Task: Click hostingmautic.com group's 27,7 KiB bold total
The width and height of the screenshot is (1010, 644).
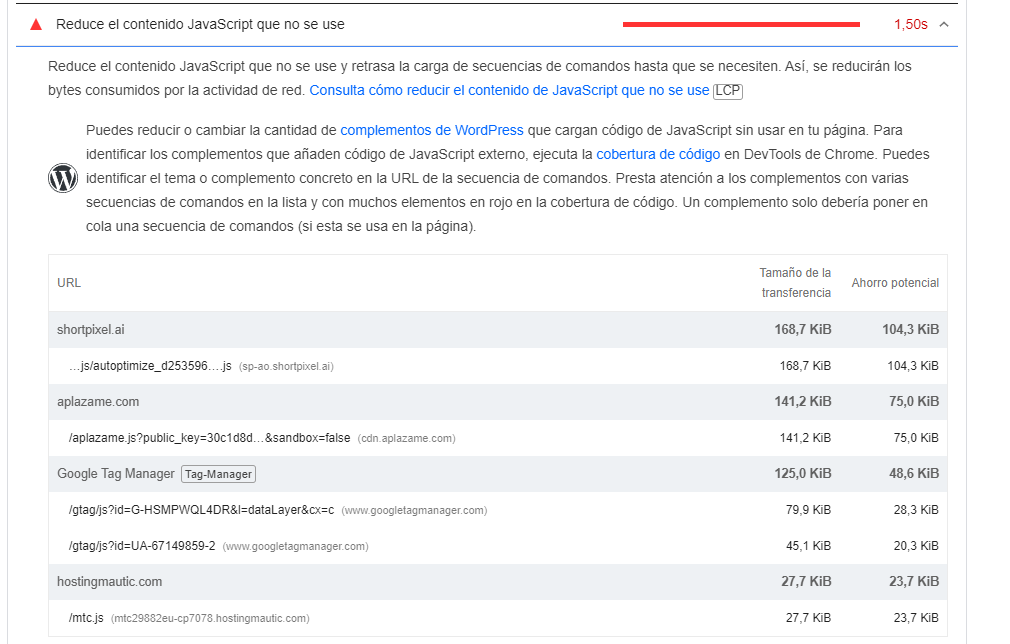Action: click(x=806, y=582)
